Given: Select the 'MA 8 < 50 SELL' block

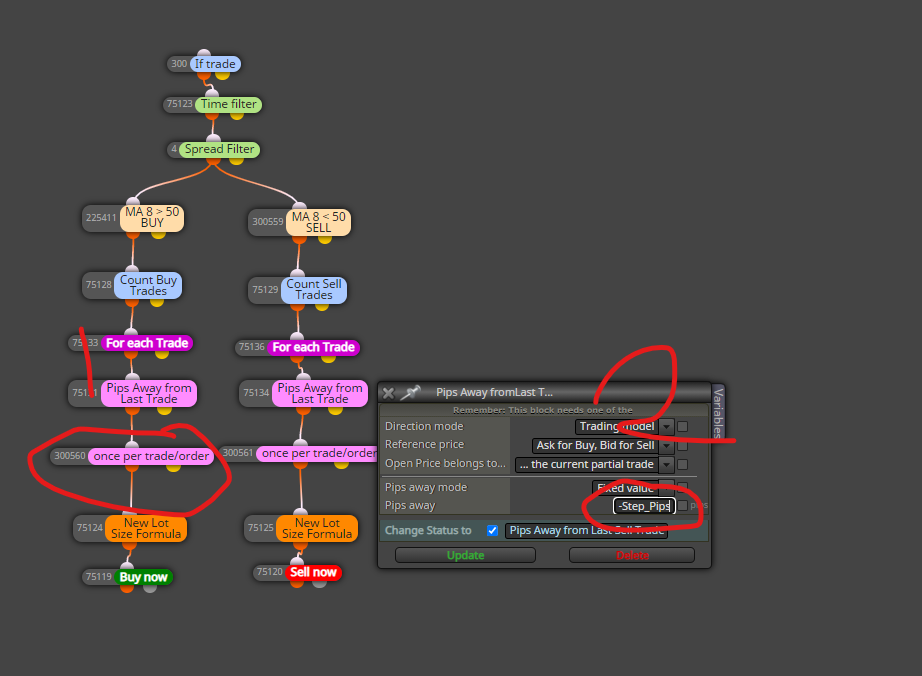Looking at the screenshot, I should point(319,222).
